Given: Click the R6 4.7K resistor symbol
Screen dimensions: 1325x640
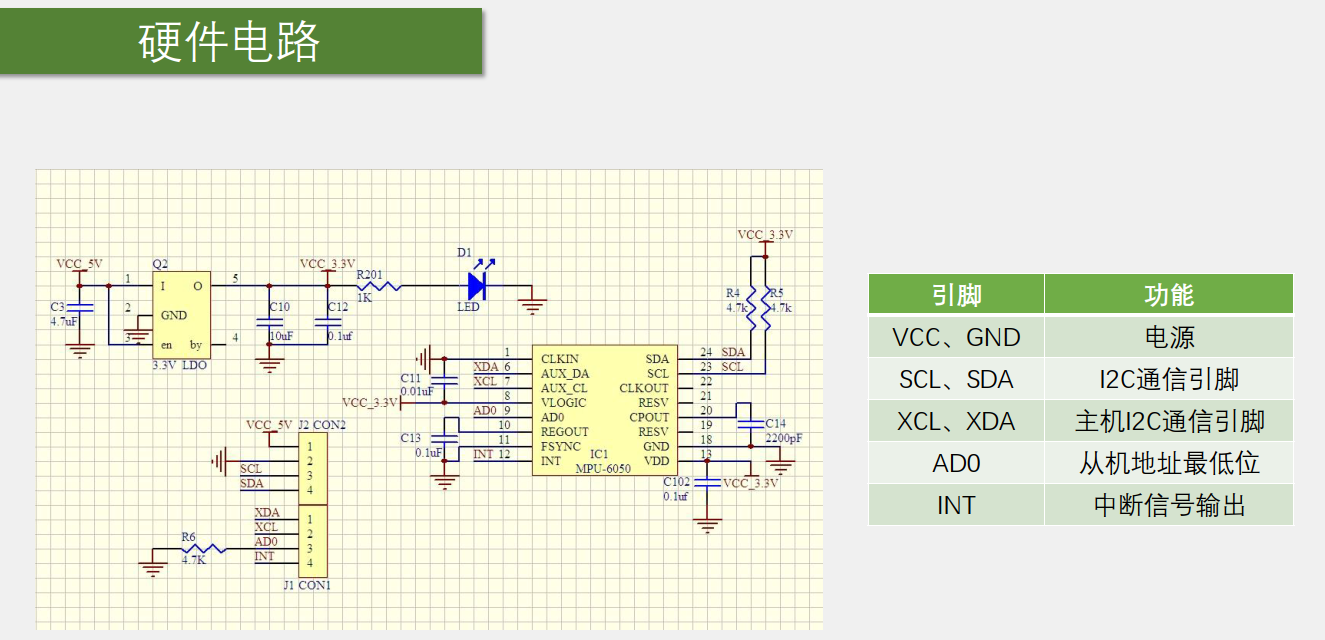Looking at the screenshot, I should pos(204,548).
